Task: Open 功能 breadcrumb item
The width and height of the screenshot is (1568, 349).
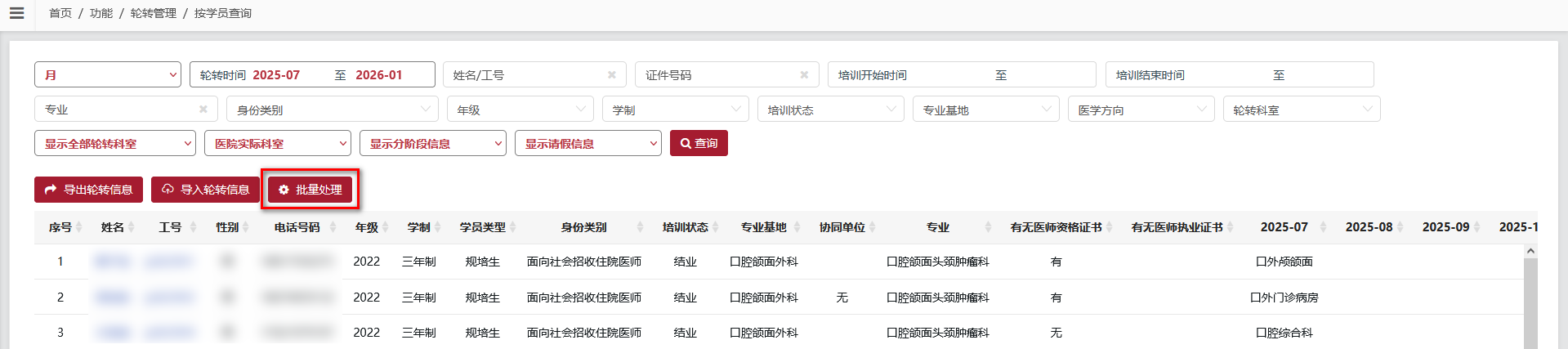Action: (101, 13)
